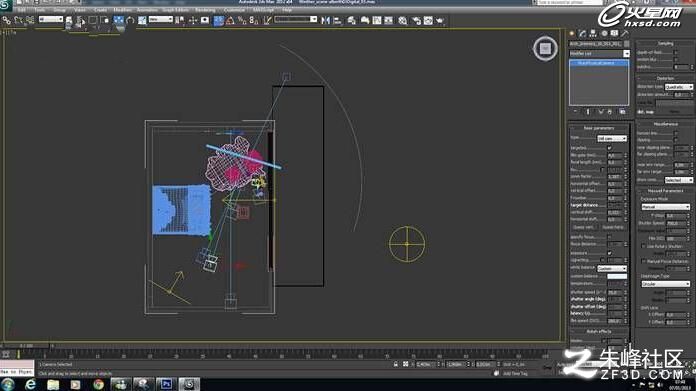696x391 pixels.
Task: Open the Rendering menu
Action: pos(205,9)
